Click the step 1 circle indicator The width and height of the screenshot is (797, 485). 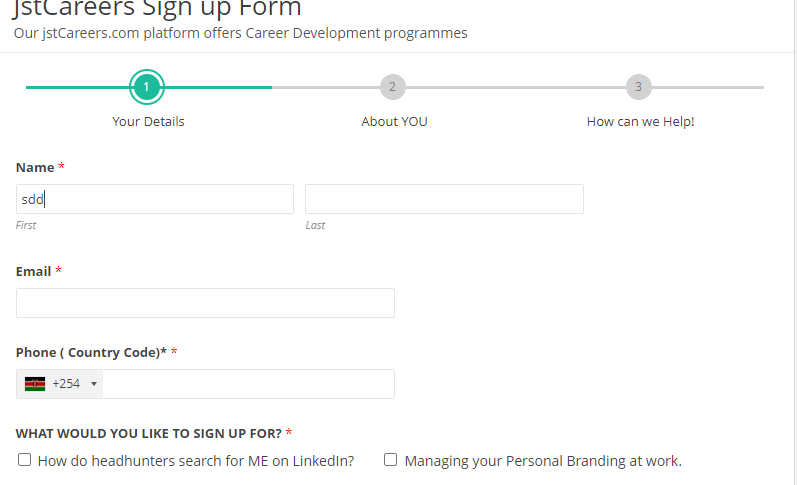pos(147,87)
